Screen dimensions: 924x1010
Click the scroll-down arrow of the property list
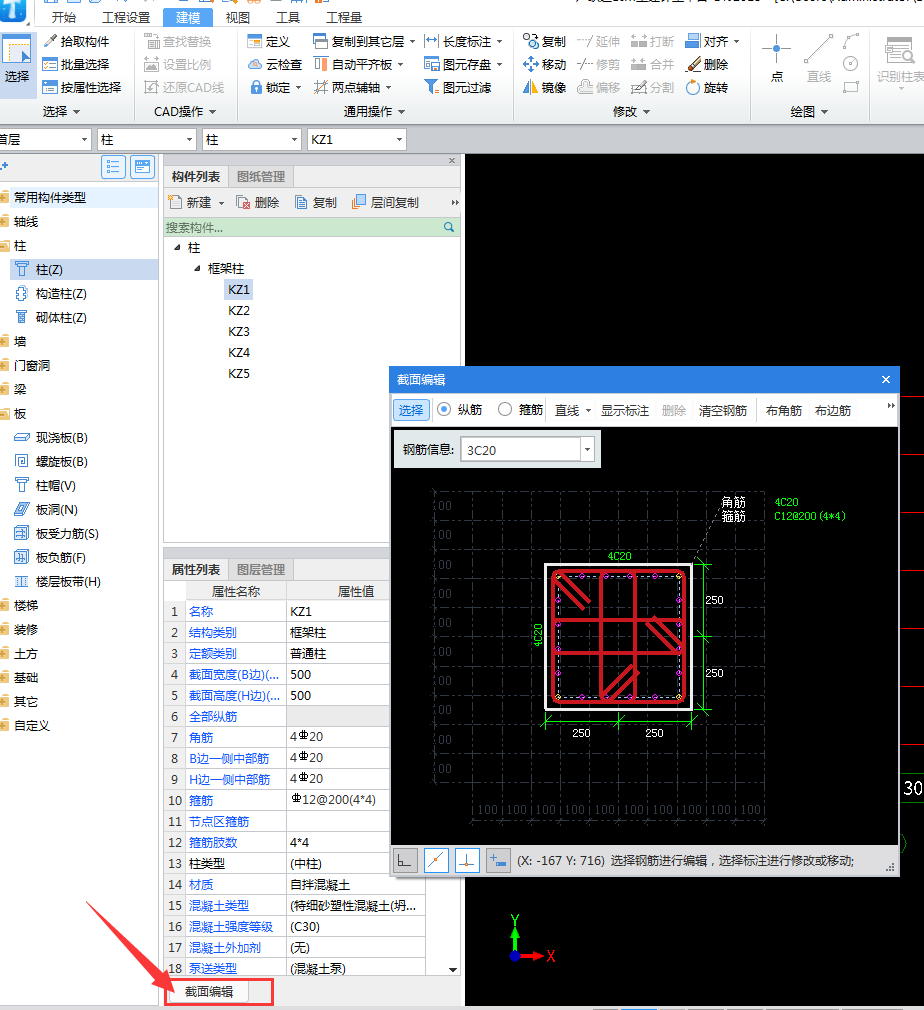click(453, 969)
